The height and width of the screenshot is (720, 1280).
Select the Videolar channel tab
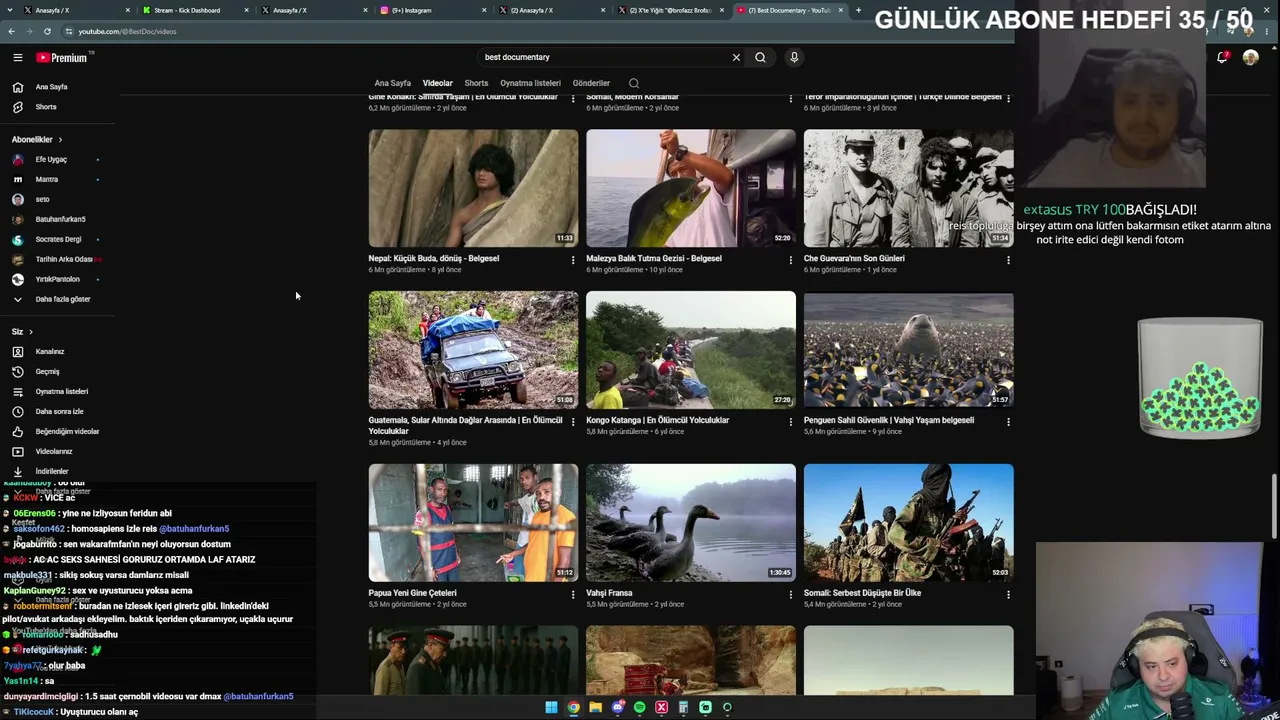(x=437, y=83)
